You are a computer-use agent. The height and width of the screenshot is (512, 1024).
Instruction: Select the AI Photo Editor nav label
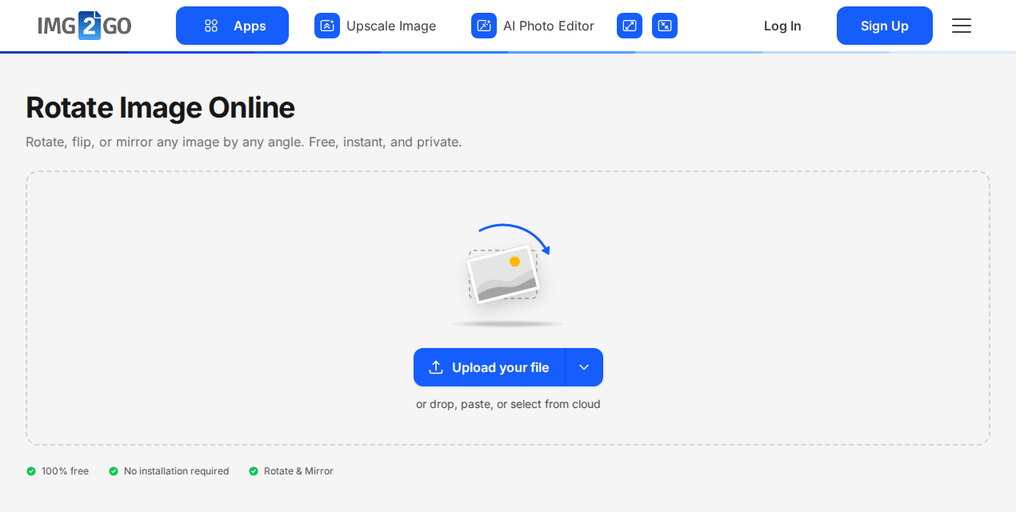click(549, 26)
